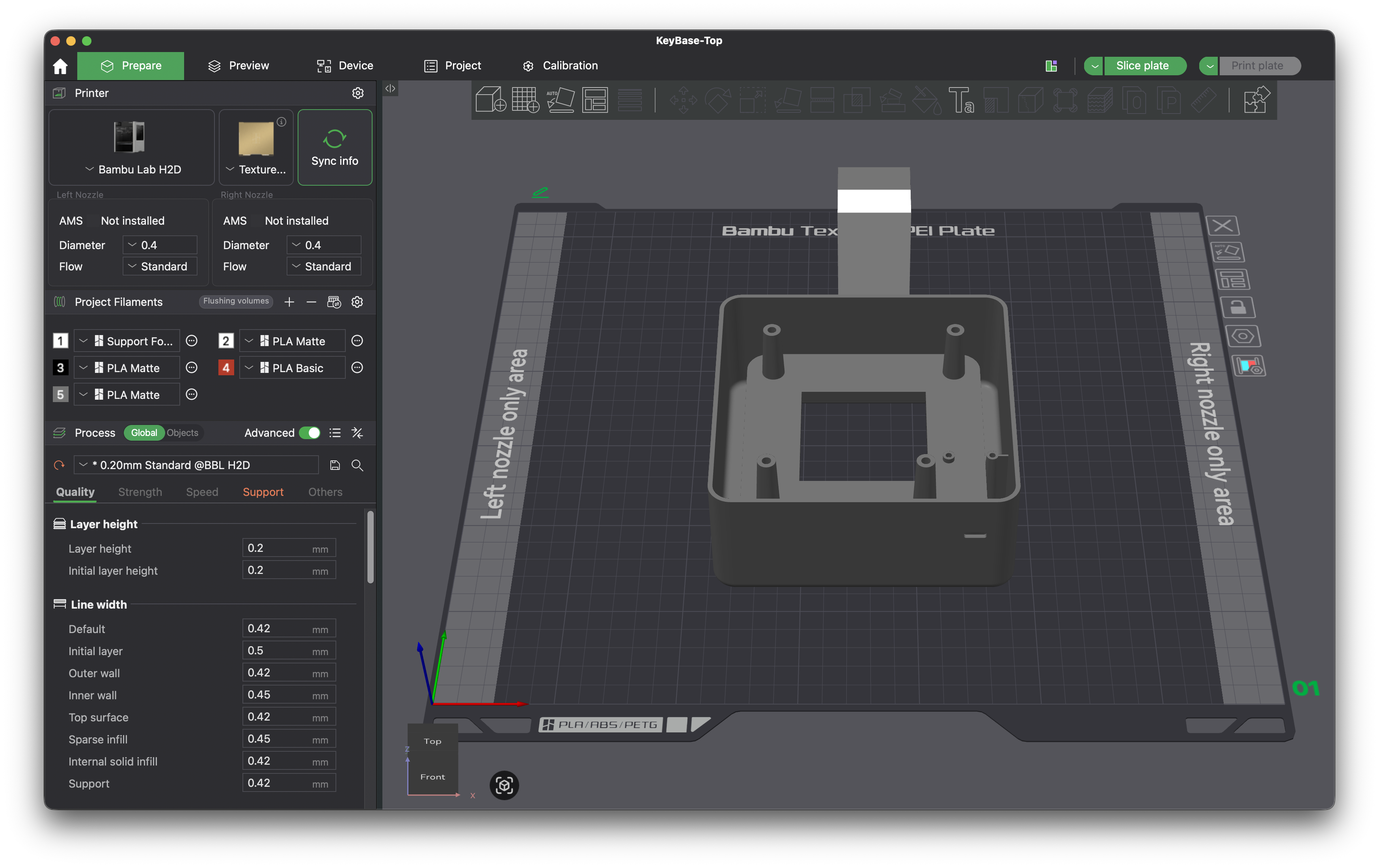The image size is (1379, 868).
Task: Edit filament 1 Support preset
Action: [192, 341]
